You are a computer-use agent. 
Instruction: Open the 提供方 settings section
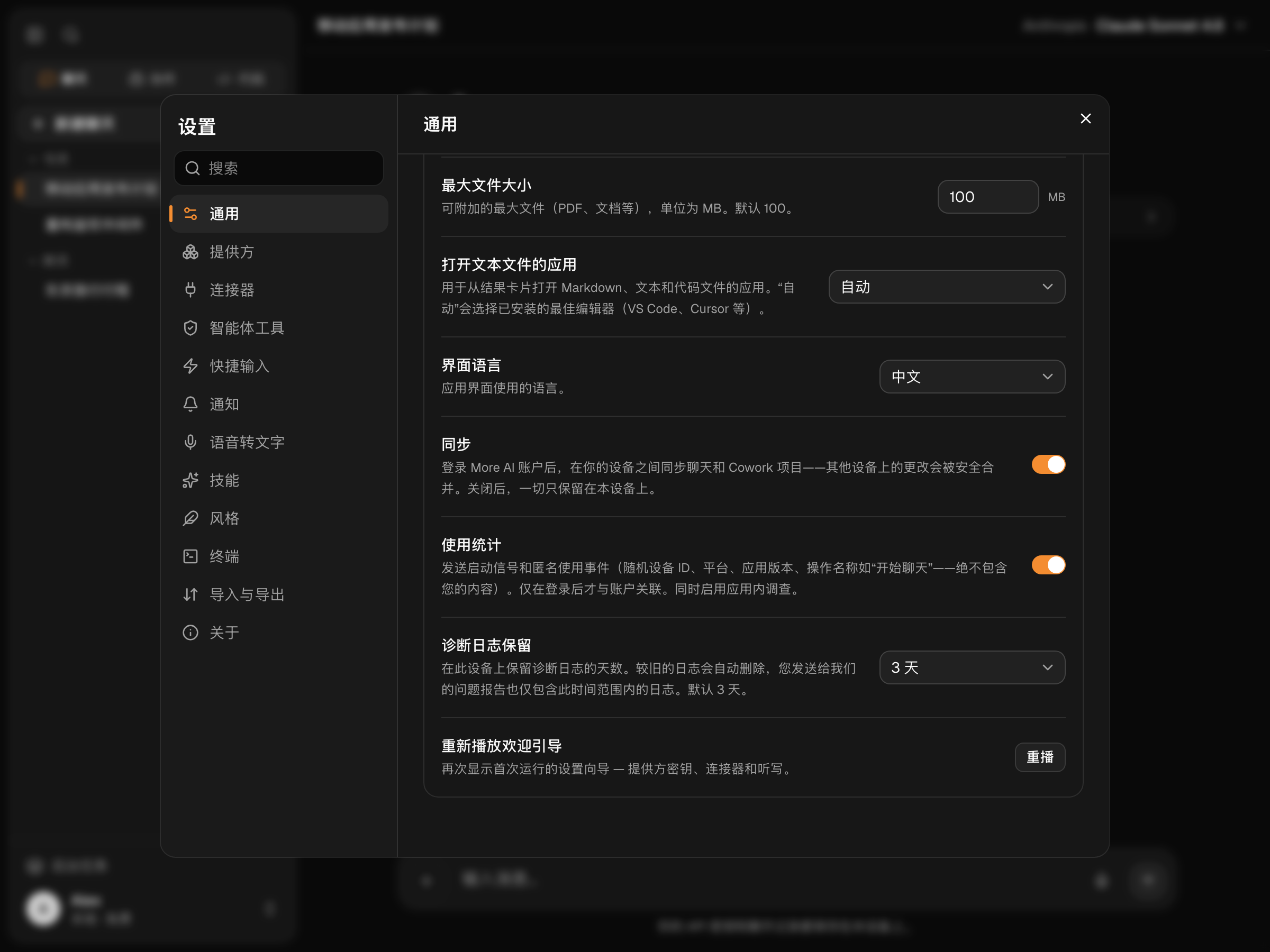click(279, 252)
